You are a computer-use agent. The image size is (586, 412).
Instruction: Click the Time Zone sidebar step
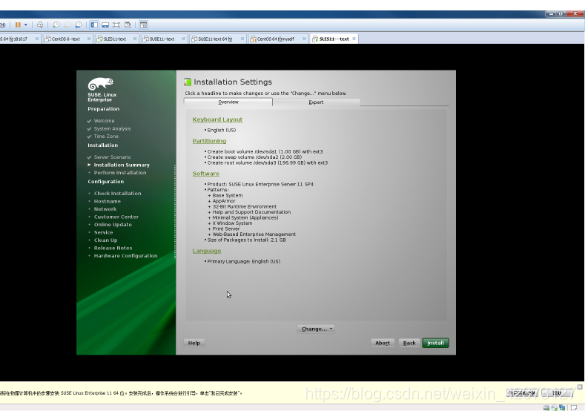click(x=106, y=136)
